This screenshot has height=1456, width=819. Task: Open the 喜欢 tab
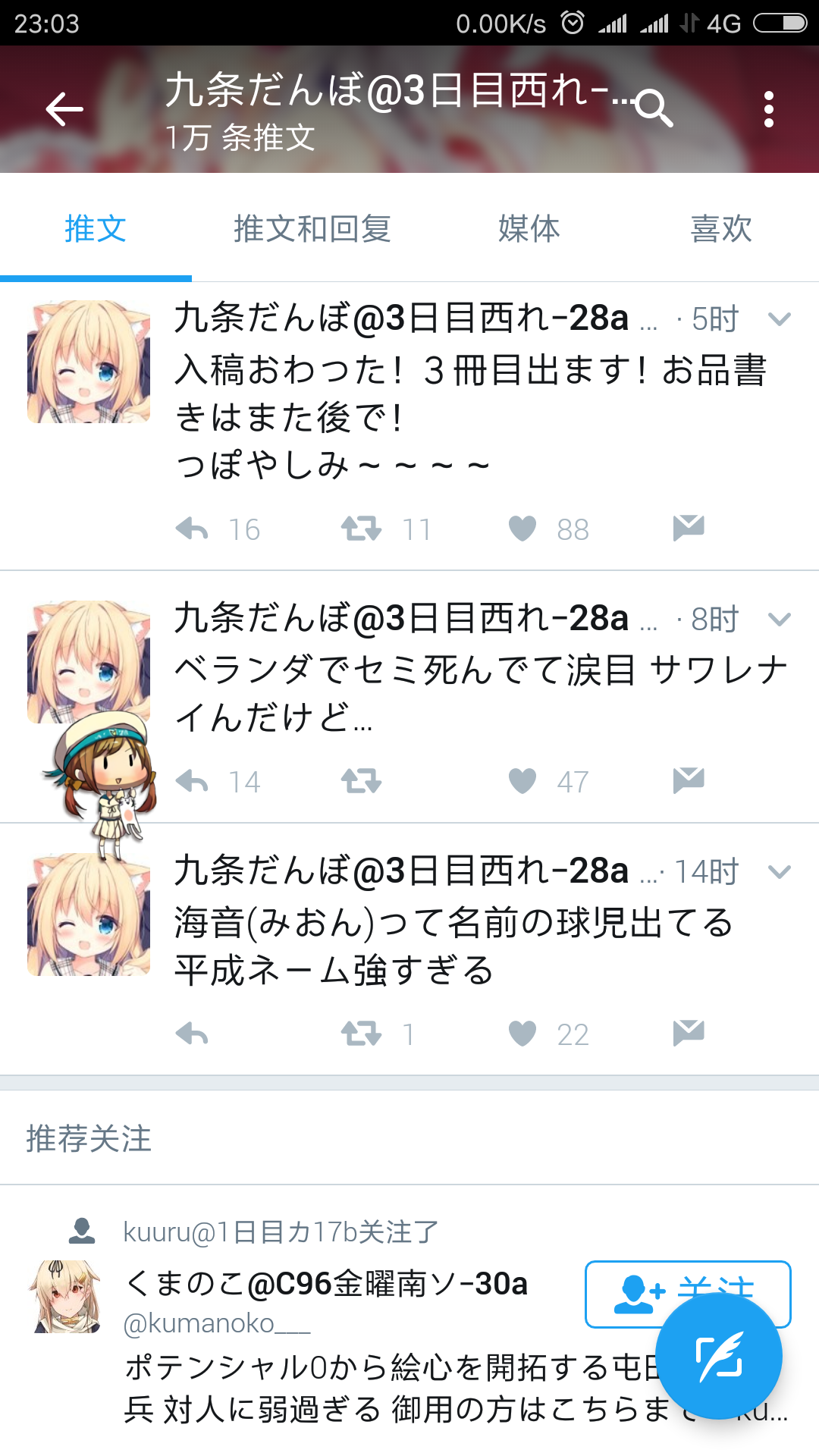coord(721,228)
